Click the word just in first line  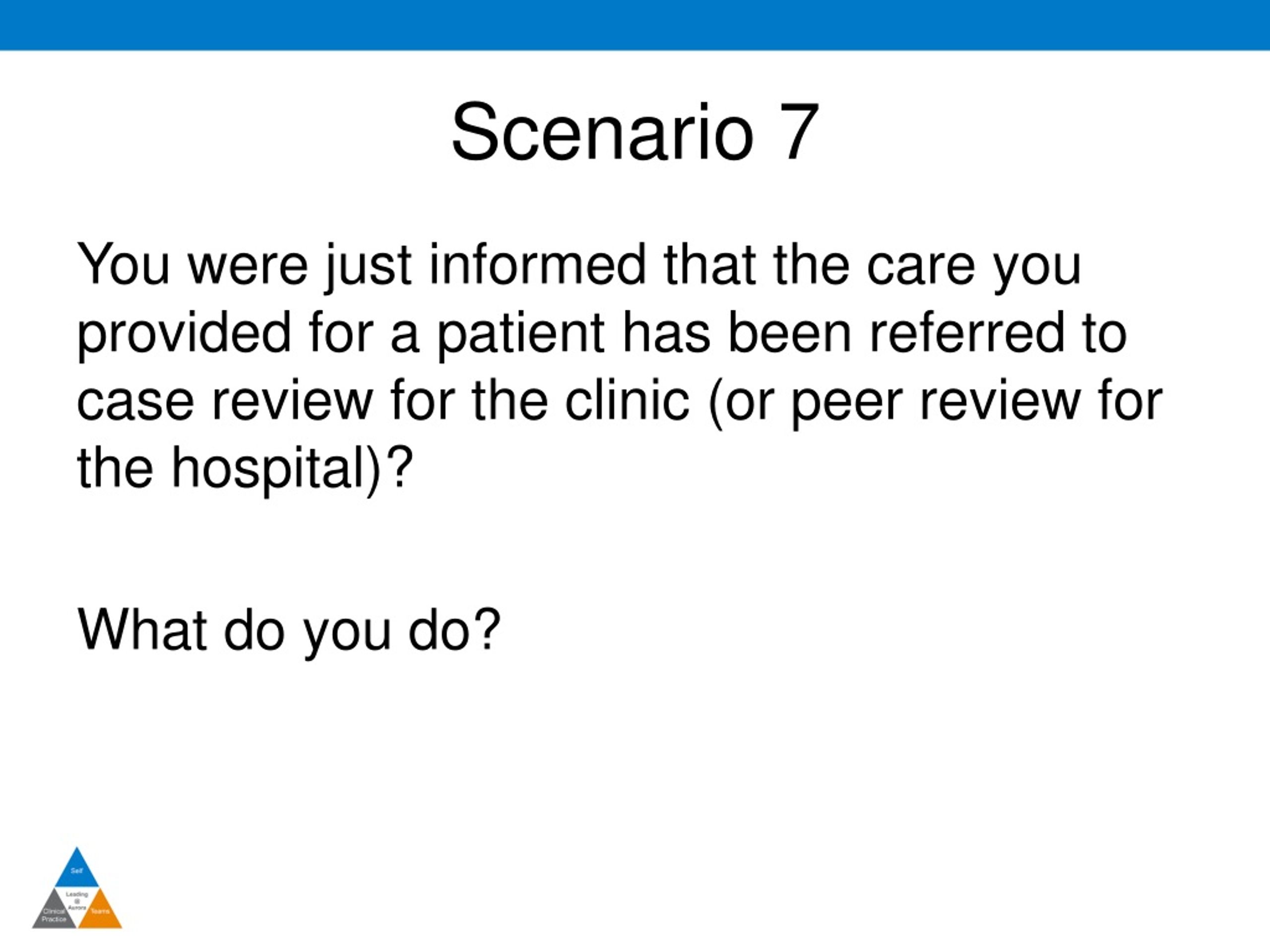[x=369, y=266]
